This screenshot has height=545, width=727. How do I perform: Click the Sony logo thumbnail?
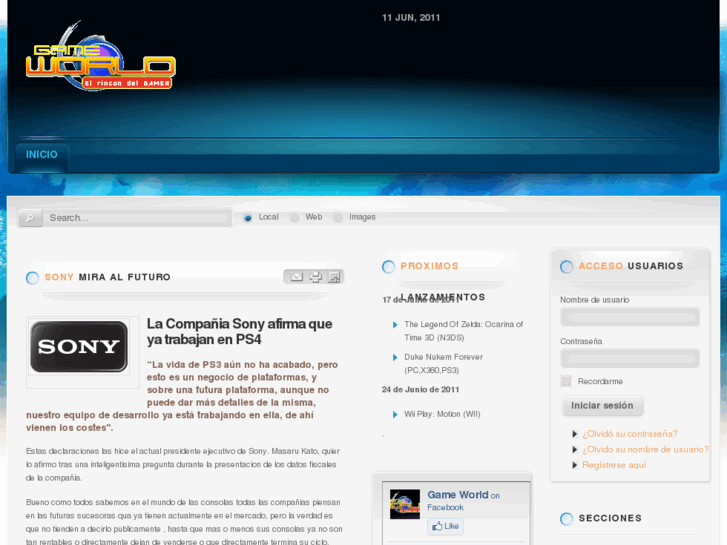click(x=79, y=346)
